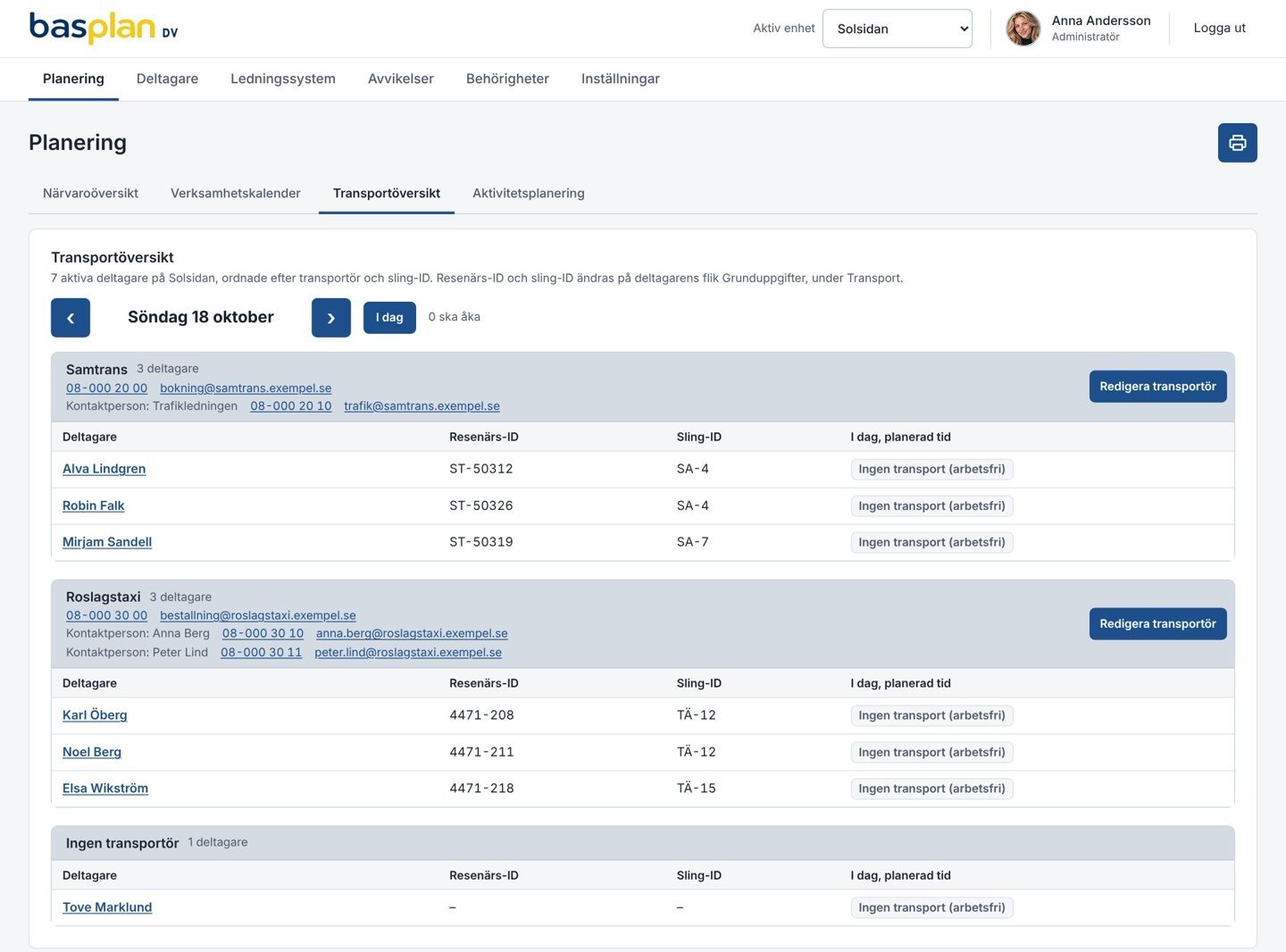Click Redigera transportör for Samtrans
This screenshot has height=952, width=1286.
click(x=1157, y=387)
